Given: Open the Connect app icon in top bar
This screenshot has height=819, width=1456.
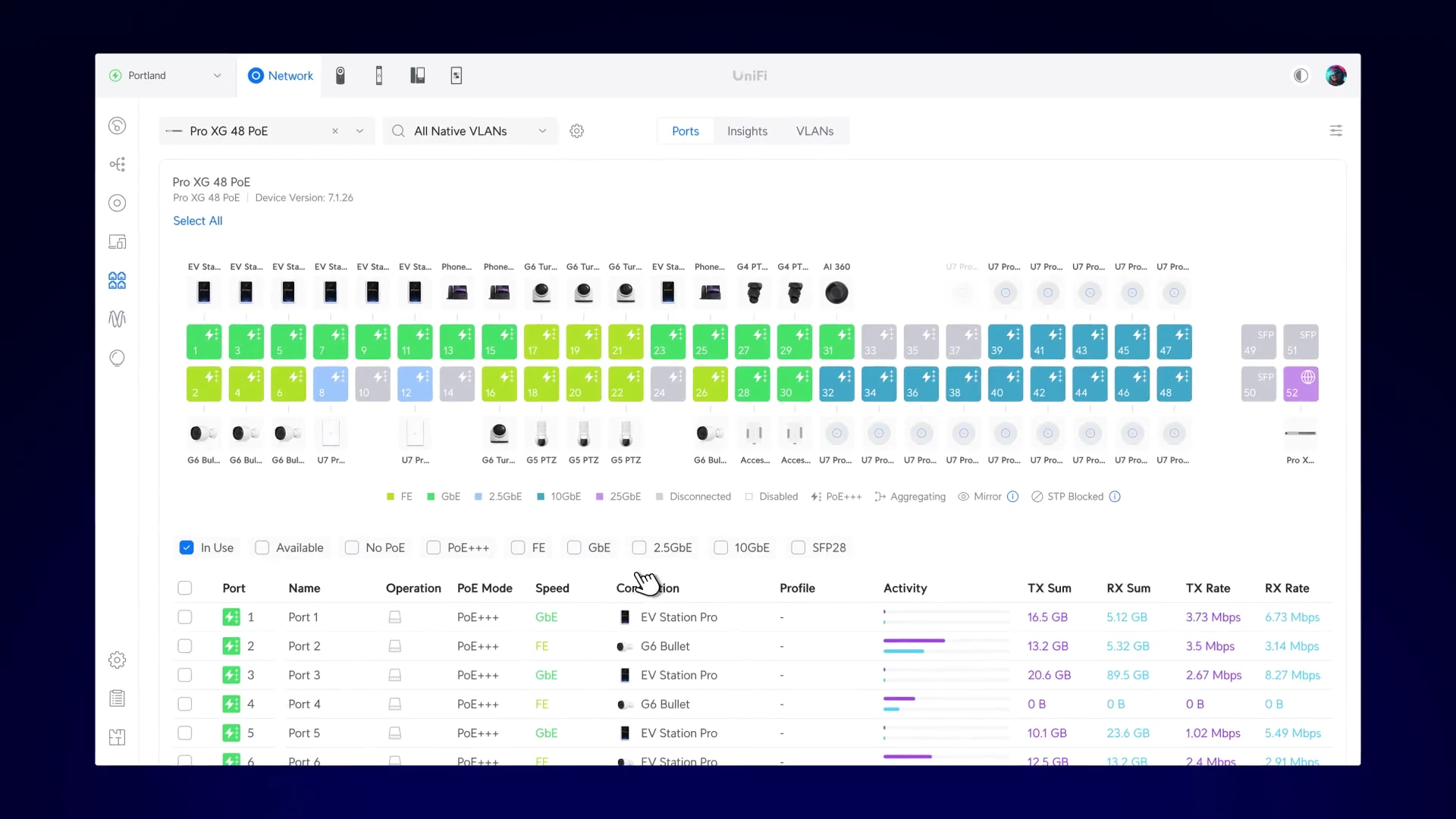Looking at the screenshot, I should click(x=457, y=76).
